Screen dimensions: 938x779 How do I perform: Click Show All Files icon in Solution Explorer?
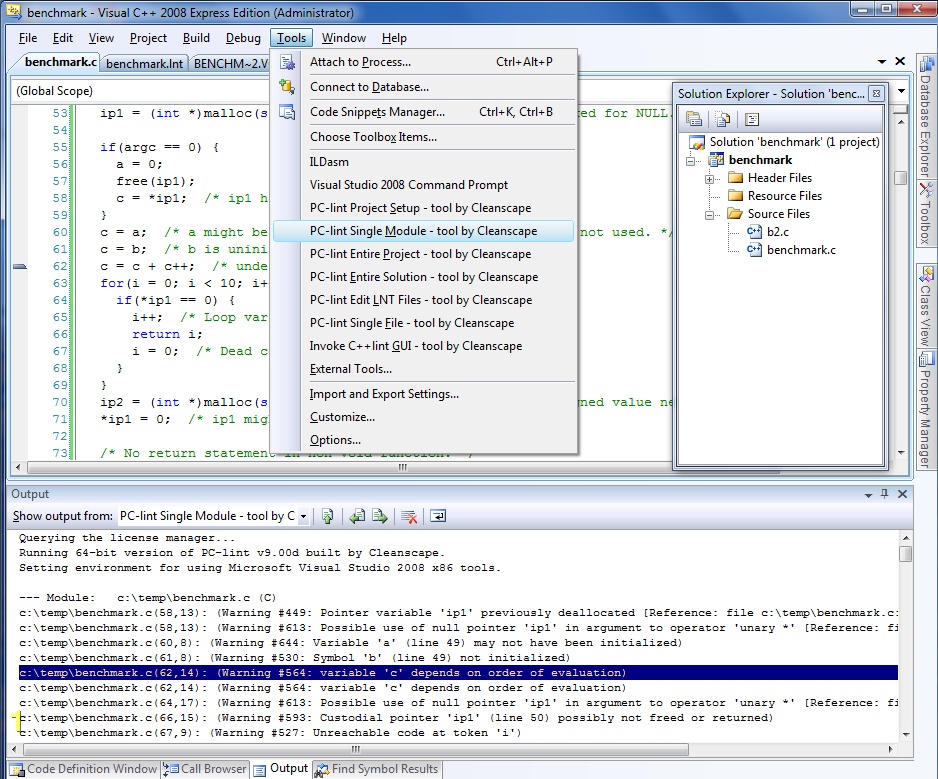click(723, 119)
